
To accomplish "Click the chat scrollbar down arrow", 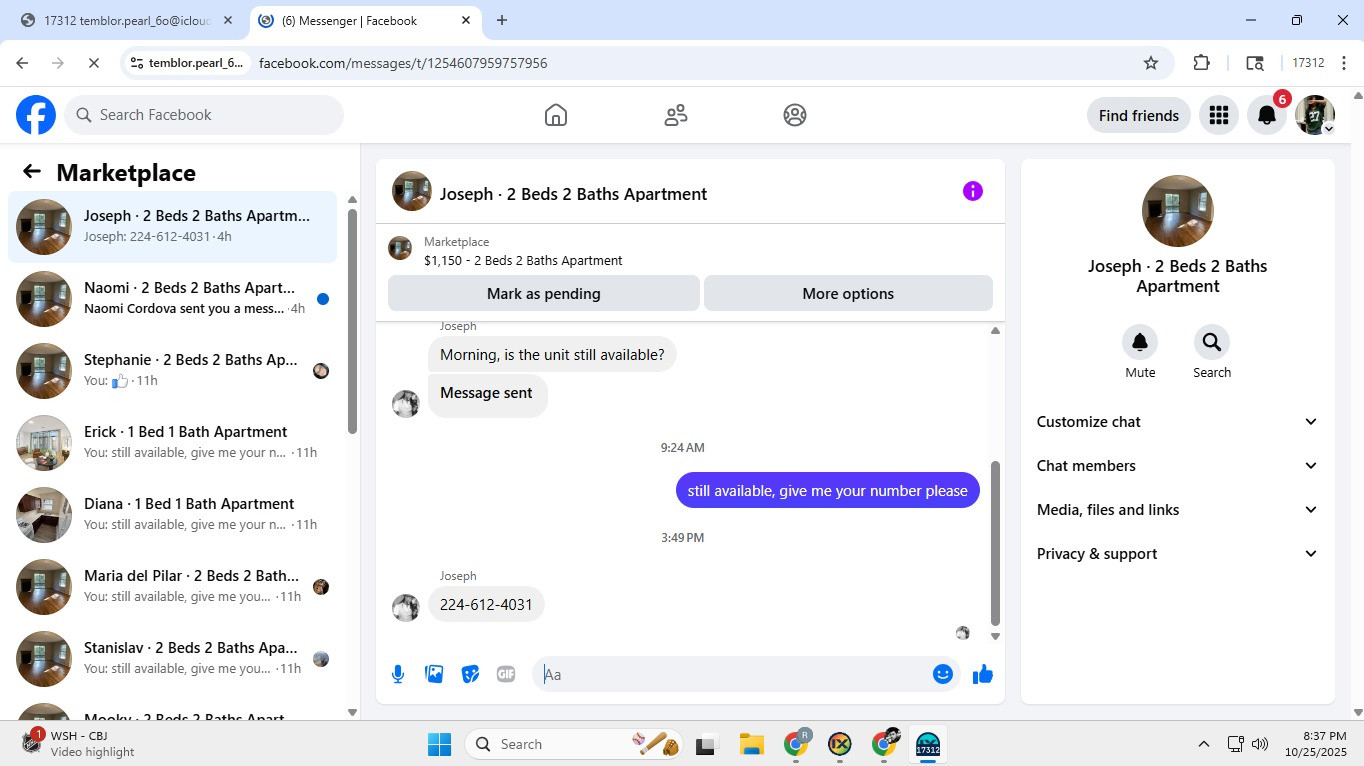I will point(995,636).
